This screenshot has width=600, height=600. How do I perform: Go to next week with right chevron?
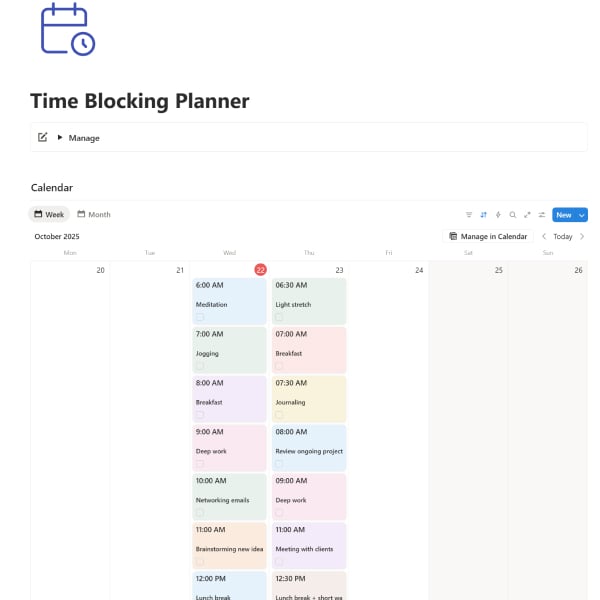pos(582,237)
